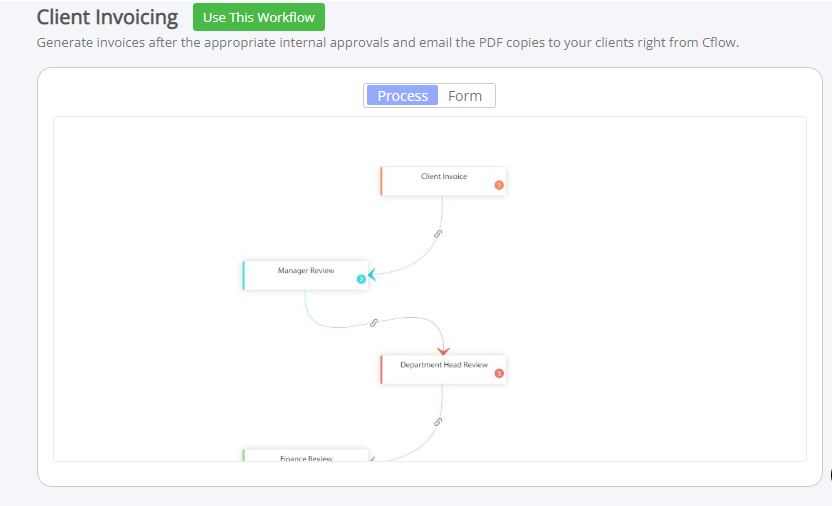Switch to the Form tab
The height and width of the screenshot is (506, 832).
[465, 95]
